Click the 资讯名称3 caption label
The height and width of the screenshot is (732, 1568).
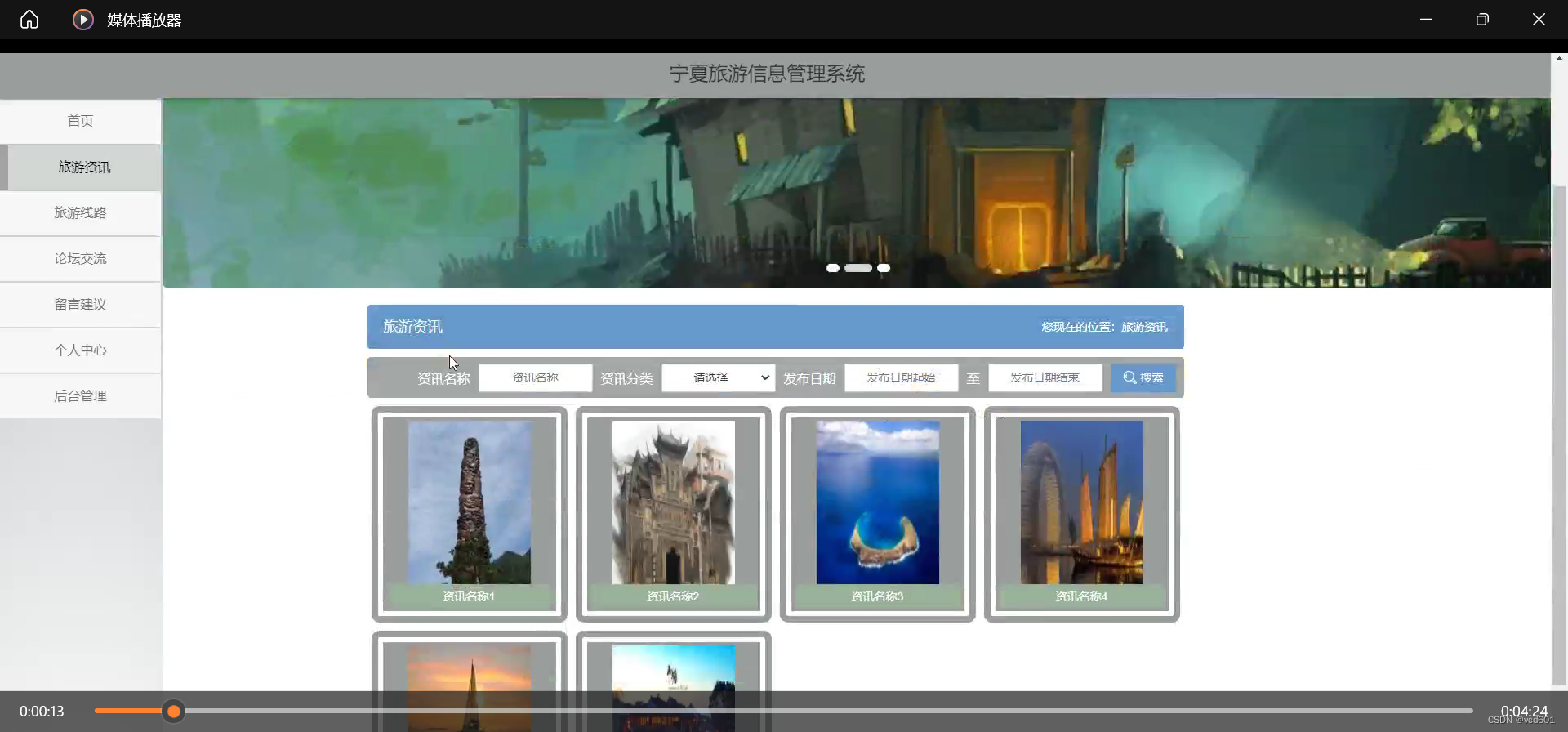tap(877, 596)
